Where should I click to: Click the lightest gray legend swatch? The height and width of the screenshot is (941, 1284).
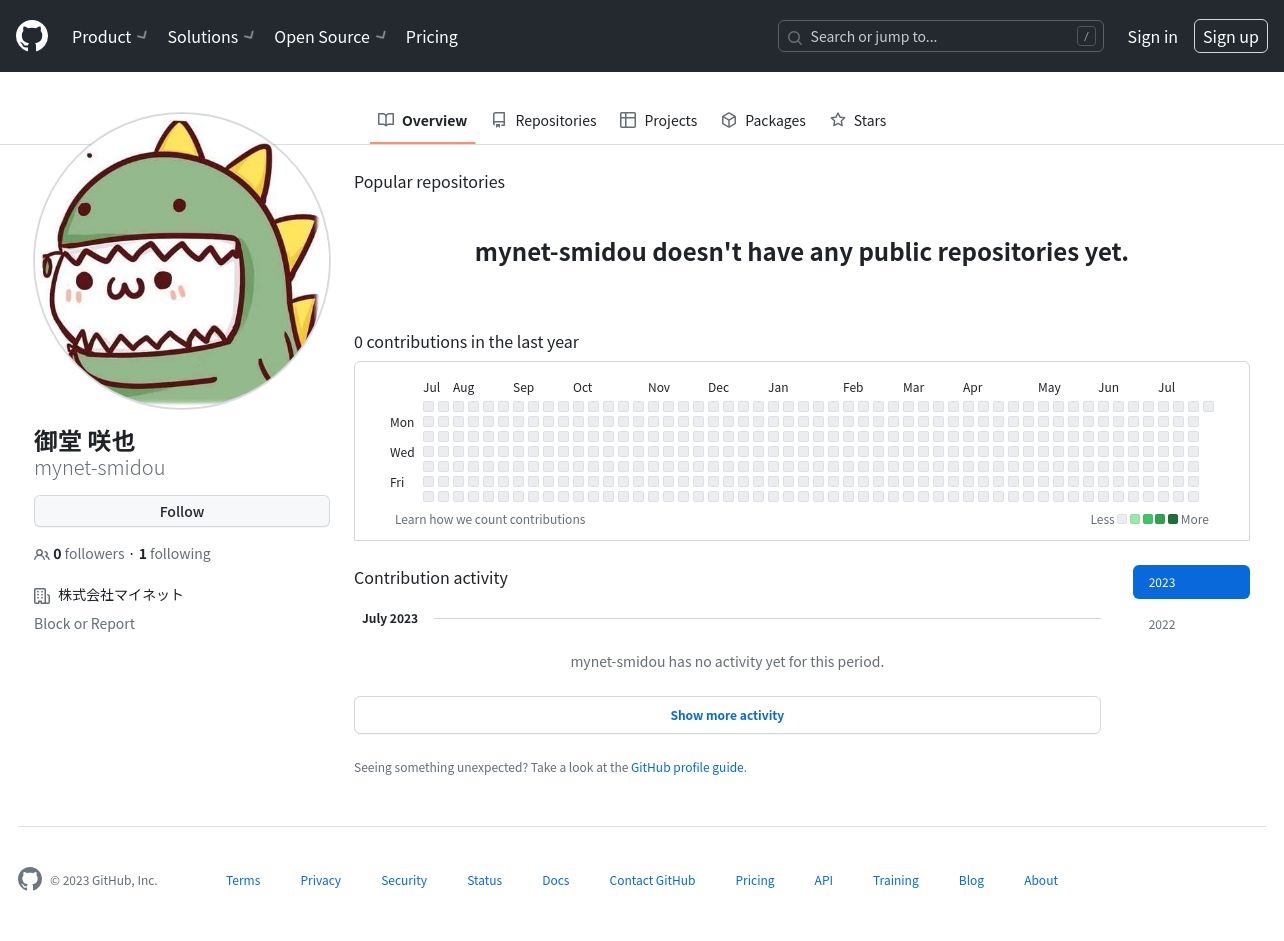coord(1122,519)
